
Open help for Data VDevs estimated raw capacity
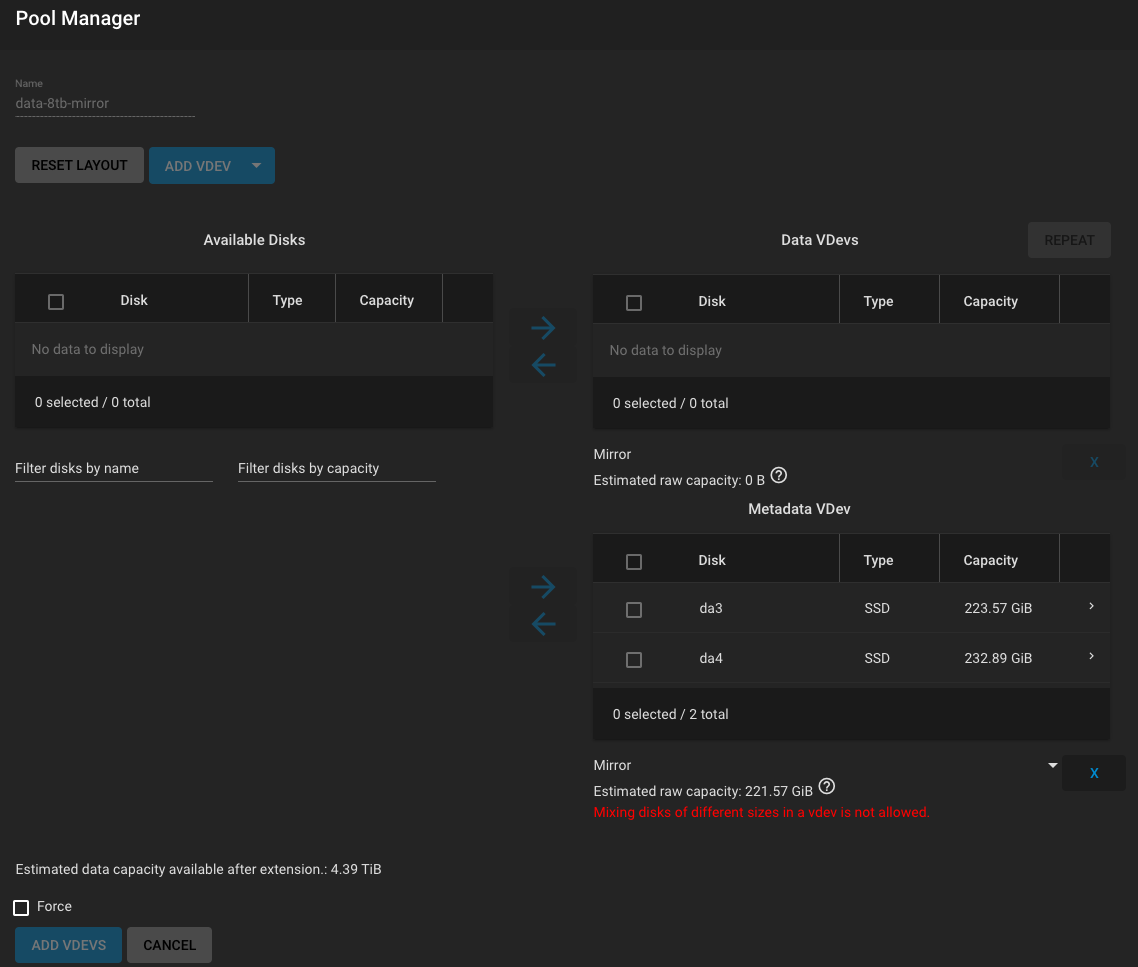click(779, 476)
